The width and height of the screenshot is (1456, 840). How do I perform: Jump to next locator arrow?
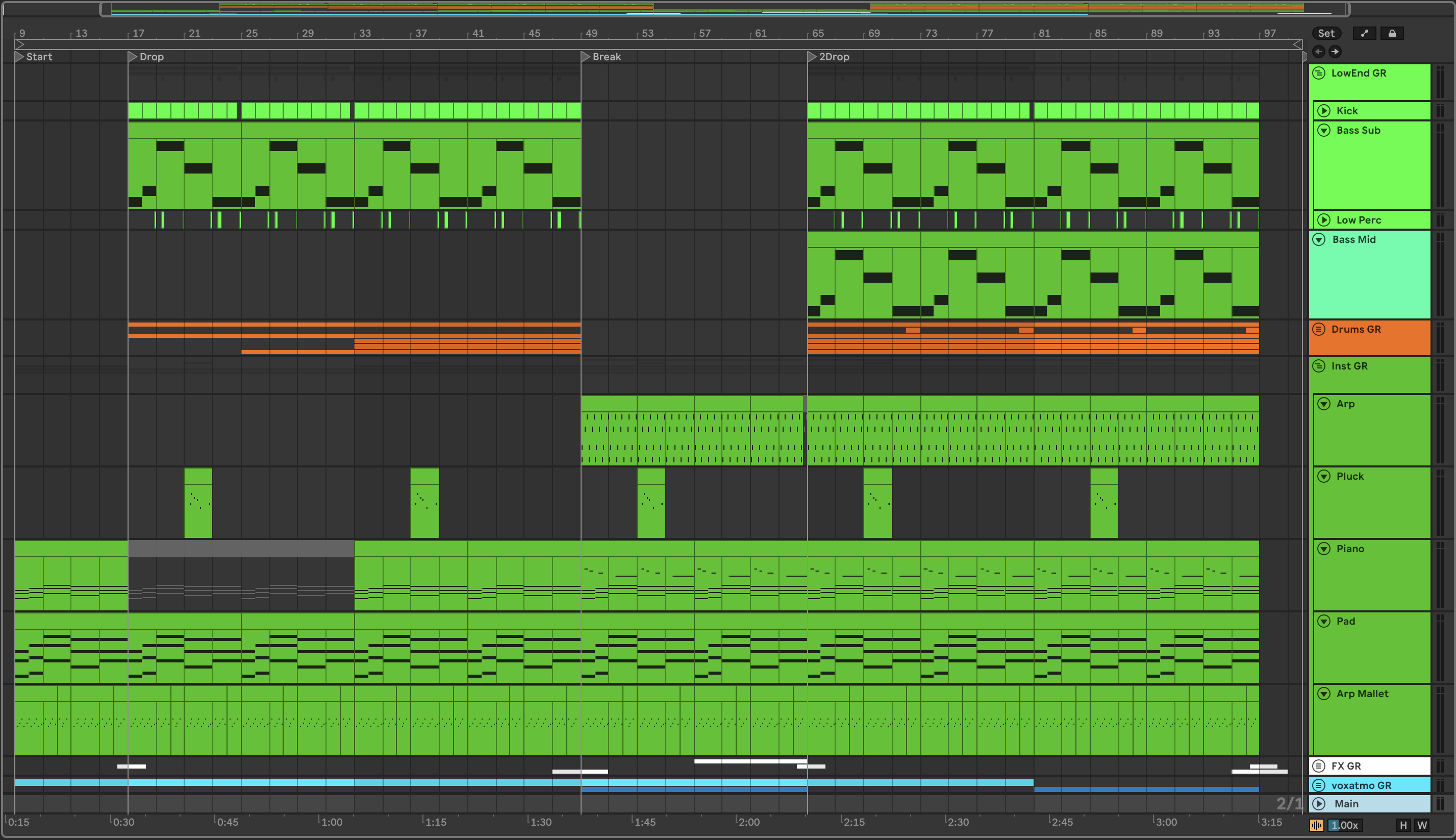pyautogui.click(x=1335, y=52)
